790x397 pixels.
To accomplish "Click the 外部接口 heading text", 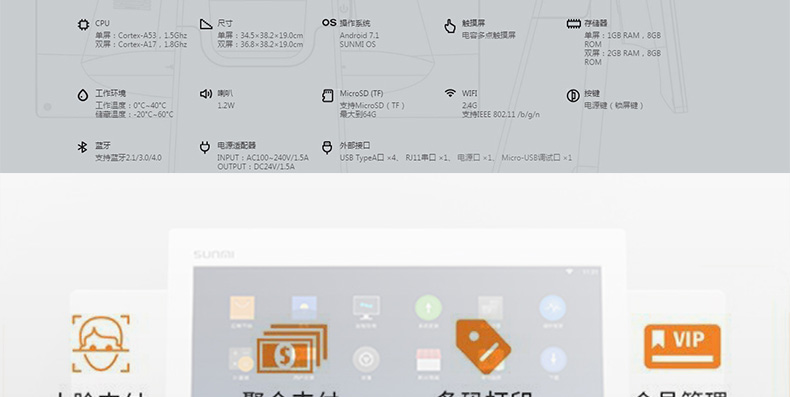I will tap(355, 146).
